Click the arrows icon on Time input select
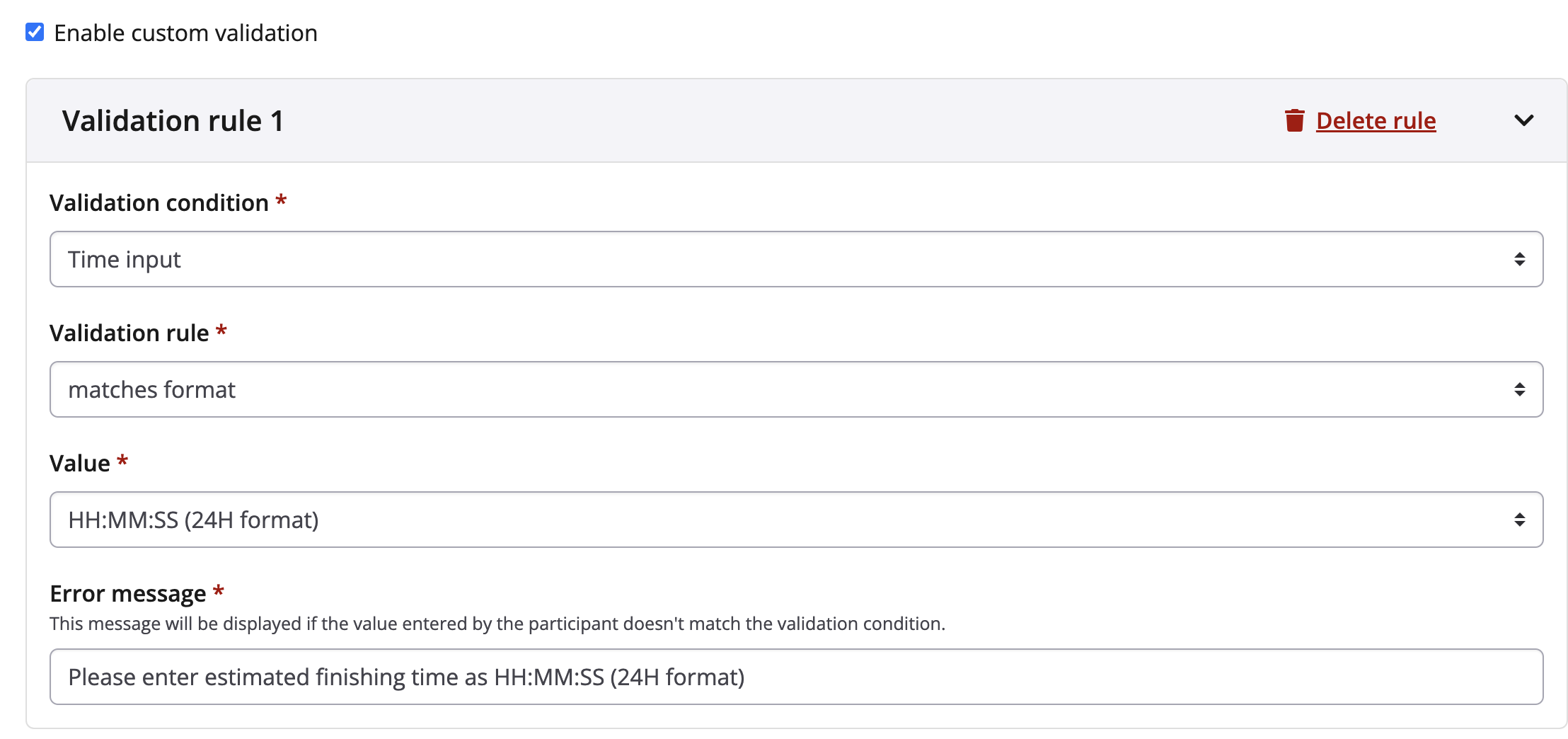Image resolution: width=1568 pixels, height=739 pixels. pyautogui.click(x=1519, y=259)
